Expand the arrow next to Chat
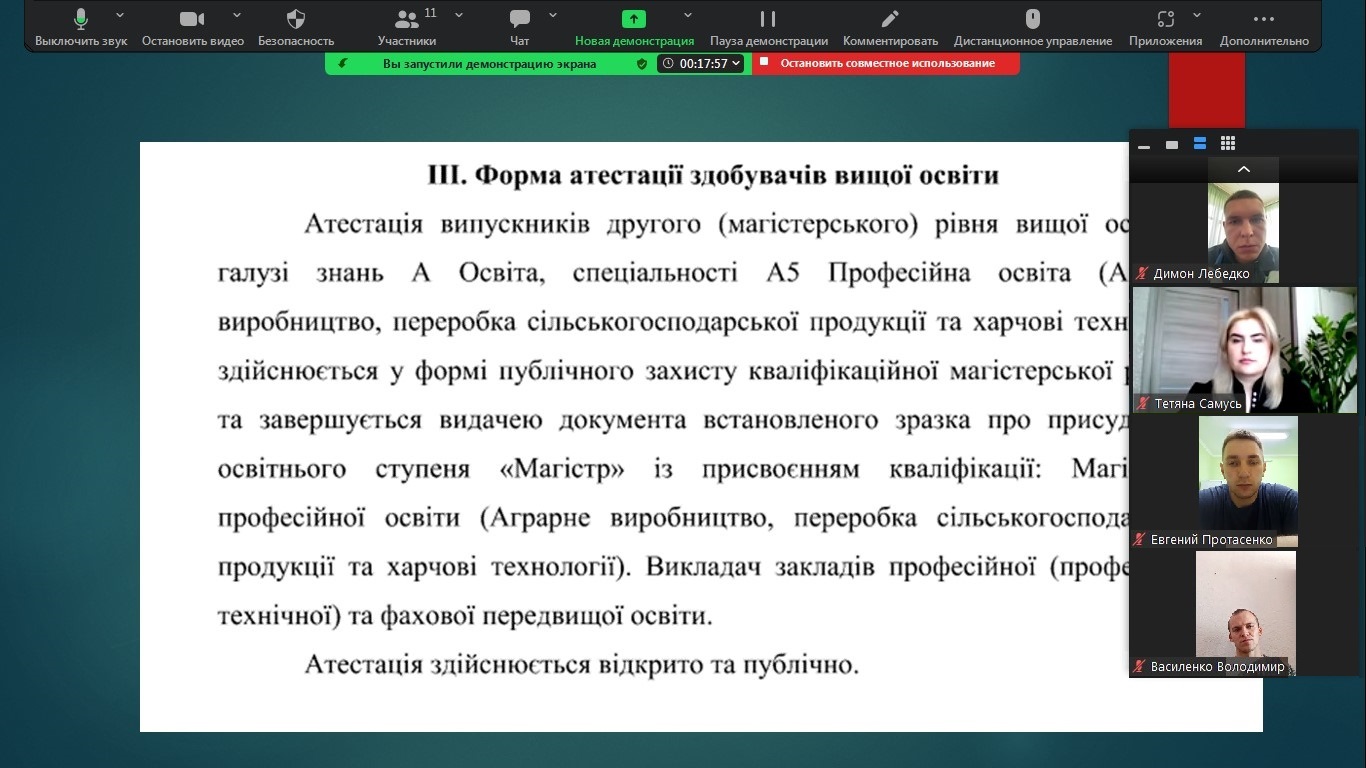Viewport: 1366px width, 768px height. pyautogui.click(x=553, y=15)
